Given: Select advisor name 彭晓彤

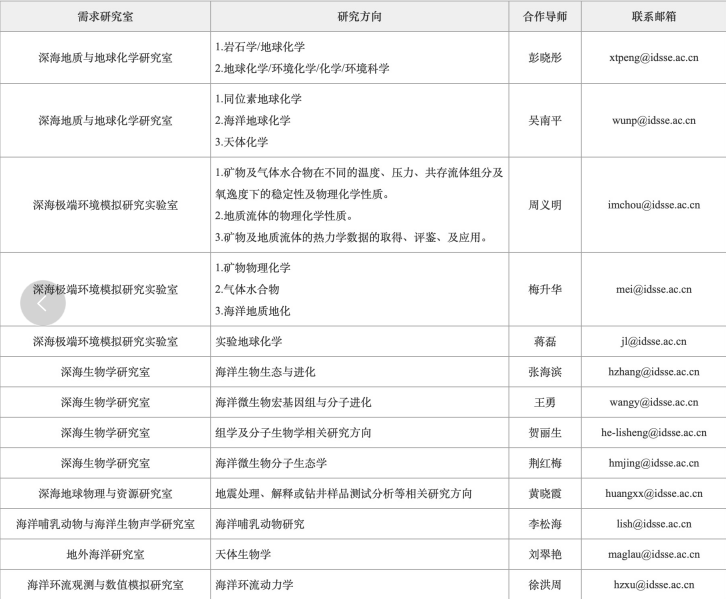Looking at the screenshot, I should (545, 58).
